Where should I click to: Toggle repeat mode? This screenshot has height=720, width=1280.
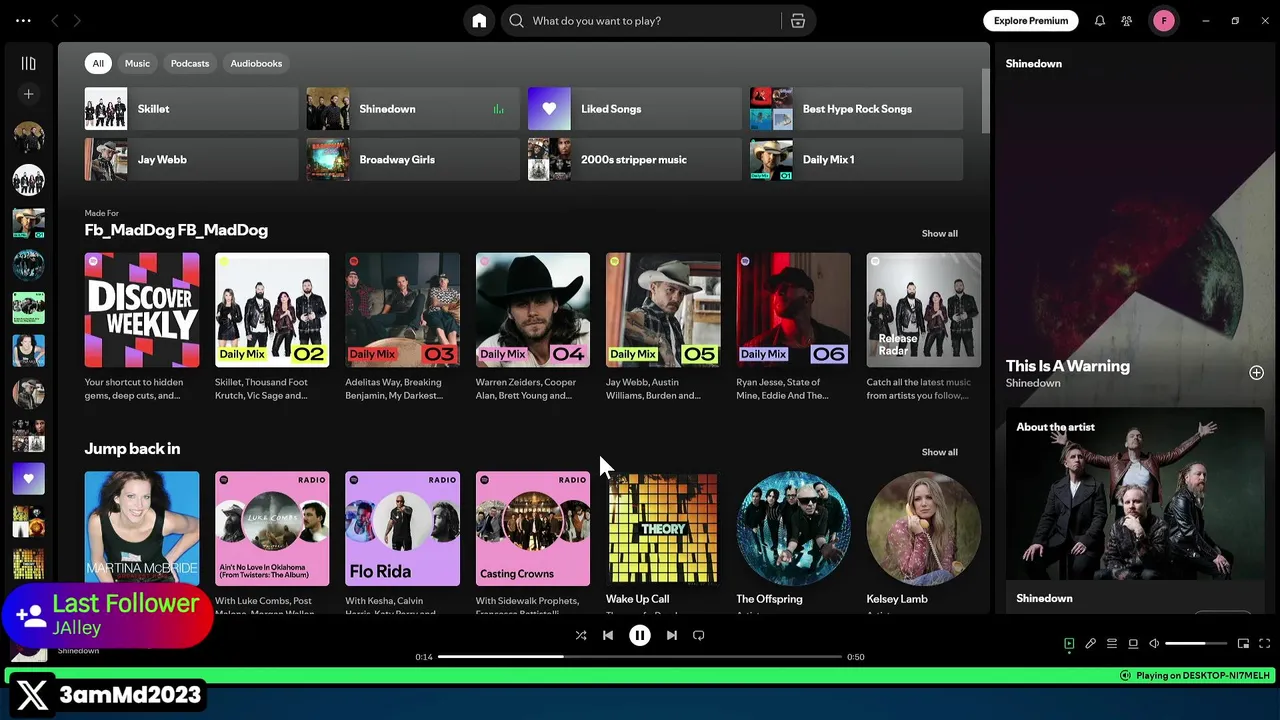click(699, 636)
